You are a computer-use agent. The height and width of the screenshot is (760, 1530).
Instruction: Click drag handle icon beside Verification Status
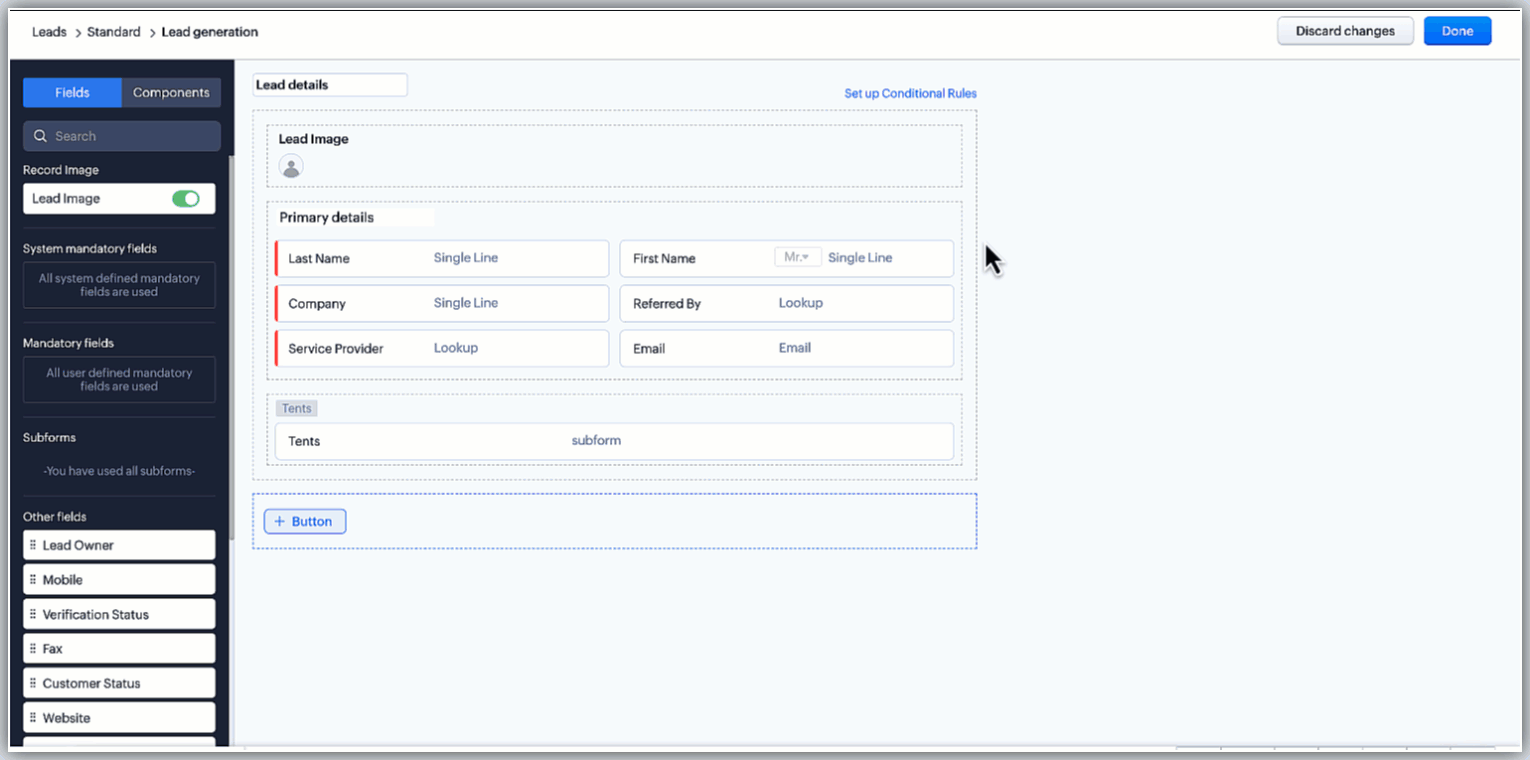click(33, 614)
